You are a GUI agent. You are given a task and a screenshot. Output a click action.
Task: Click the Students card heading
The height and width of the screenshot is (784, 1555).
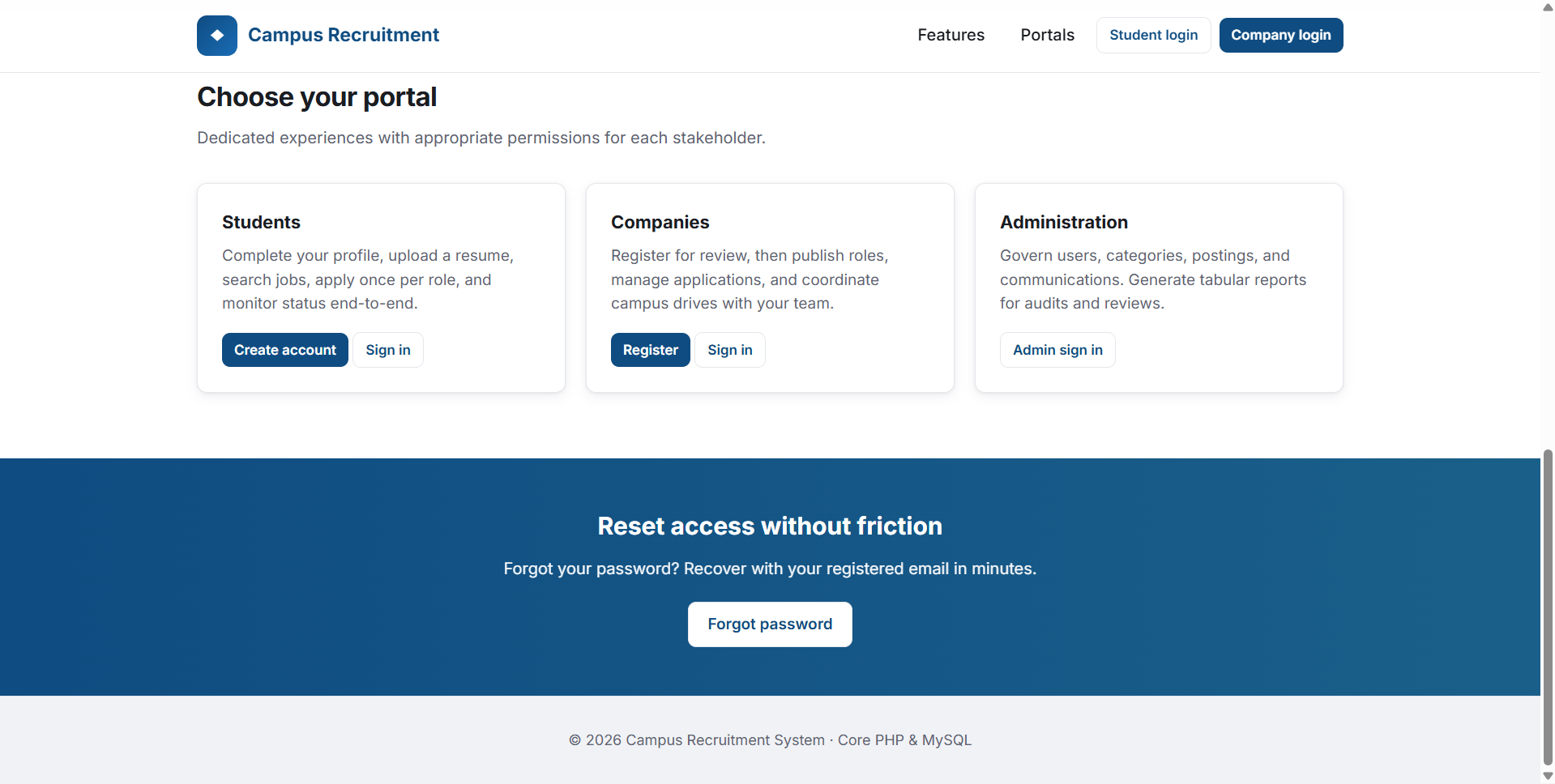[x=261, y=222]
